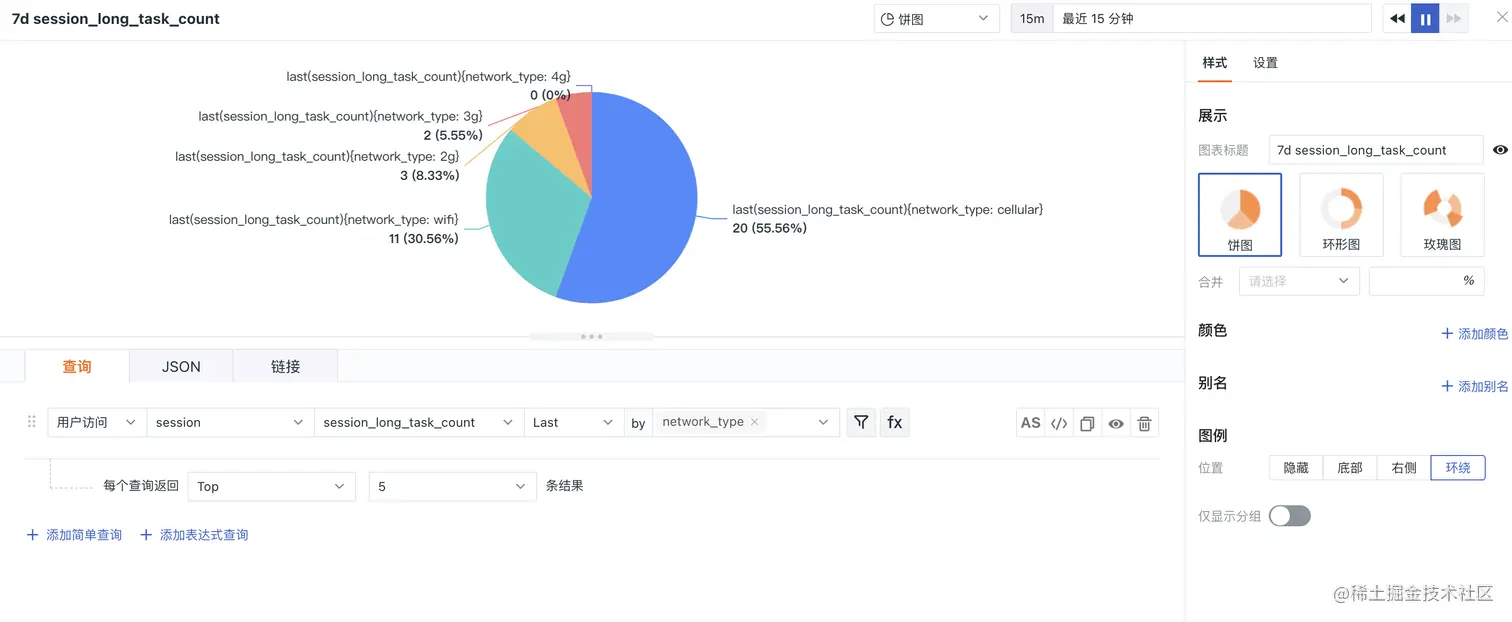1512x622 pixels.
Task: Open the 合并 请选择 dropdown
Action: (x=1299, y=281)
